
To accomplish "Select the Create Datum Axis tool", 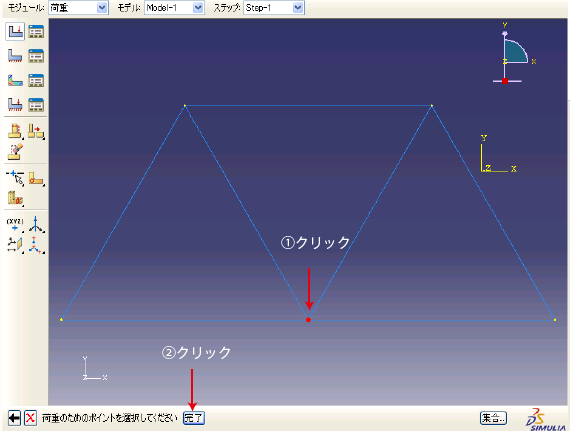I will [36, 225].
